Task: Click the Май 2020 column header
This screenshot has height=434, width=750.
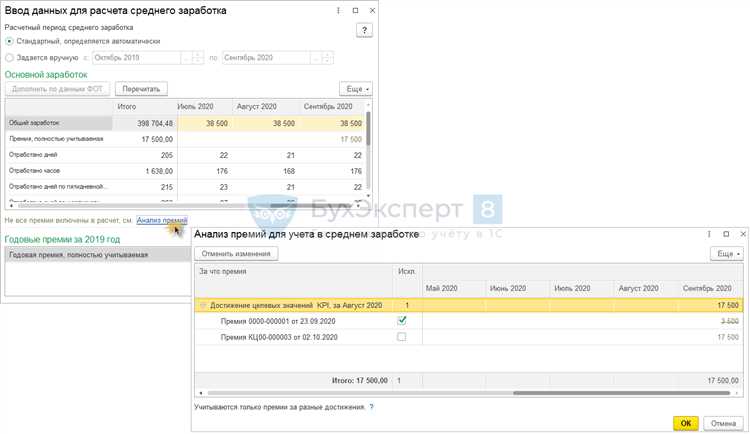Action: tap(453, 289)
